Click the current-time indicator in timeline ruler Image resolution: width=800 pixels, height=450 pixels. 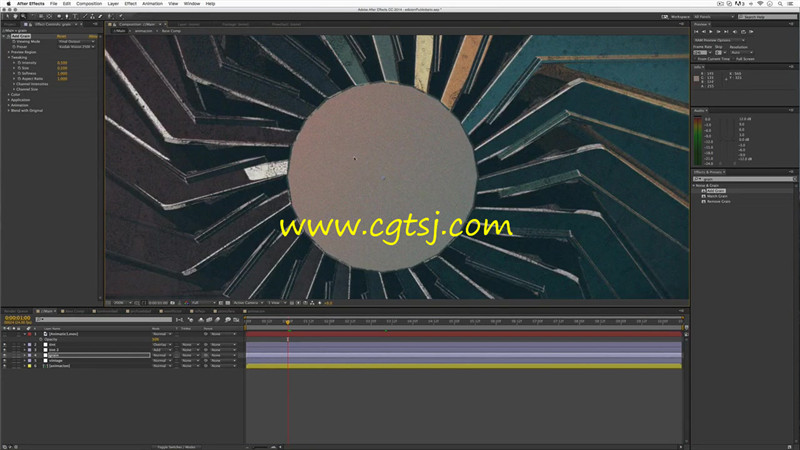(288, 322)
